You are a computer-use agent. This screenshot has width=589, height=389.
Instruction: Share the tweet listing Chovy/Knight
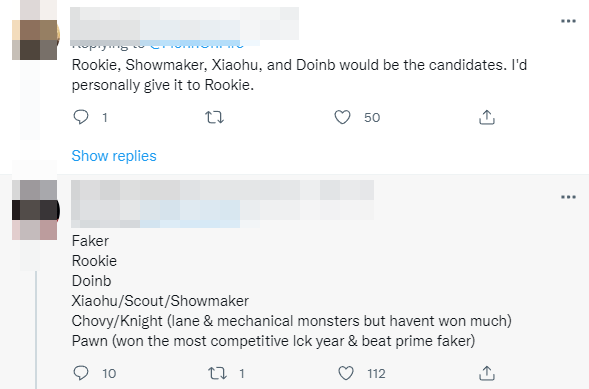(x=487, y=373)
